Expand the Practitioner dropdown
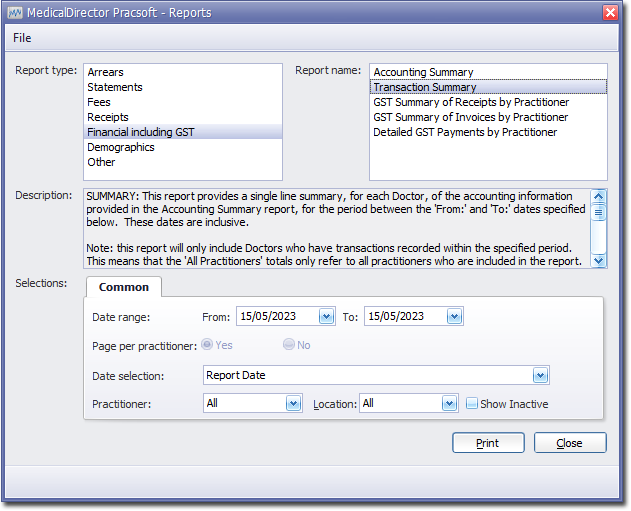 click(x=293, y=404)
